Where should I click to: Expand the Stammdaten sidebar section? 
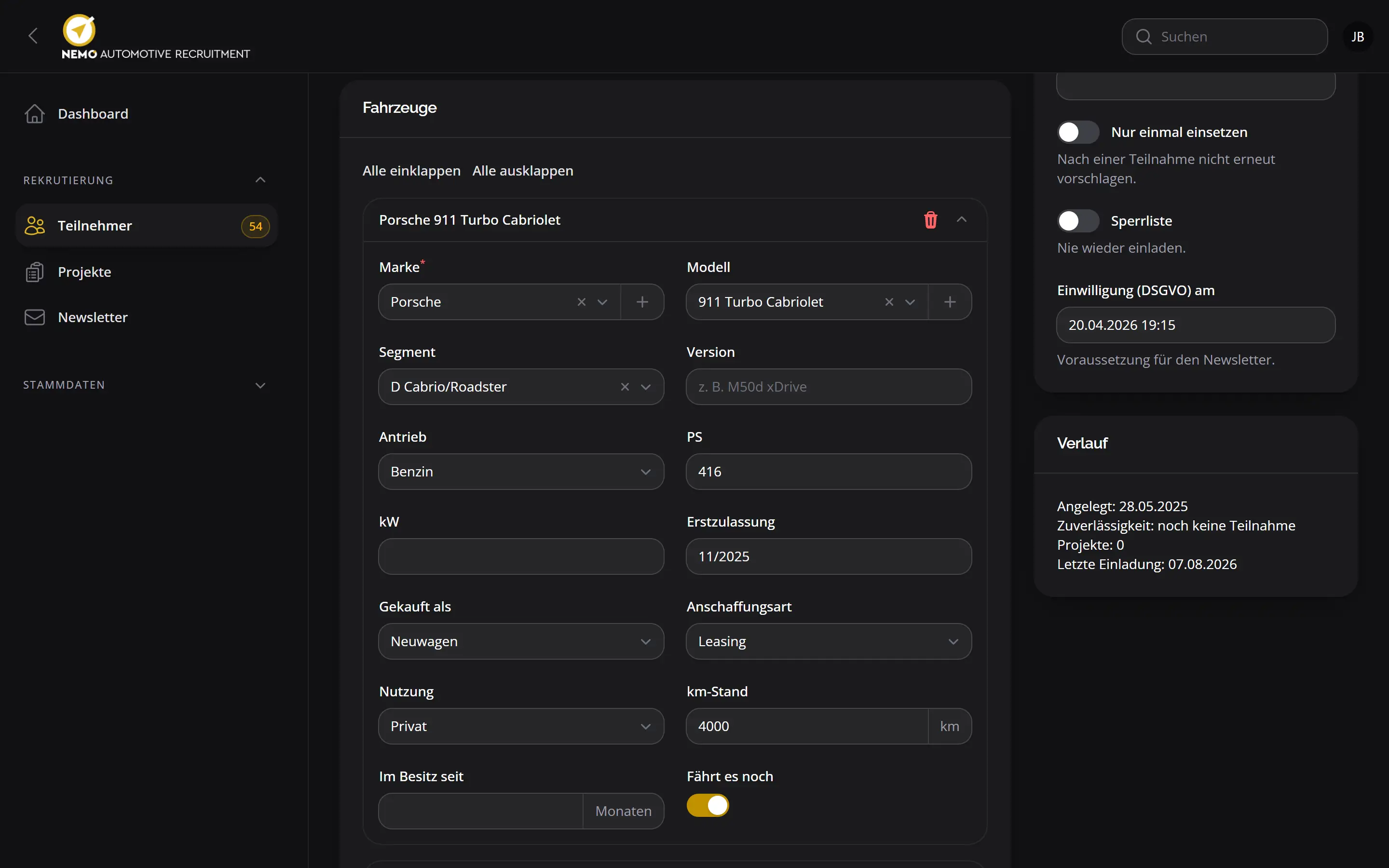click(x=260, y=385)
